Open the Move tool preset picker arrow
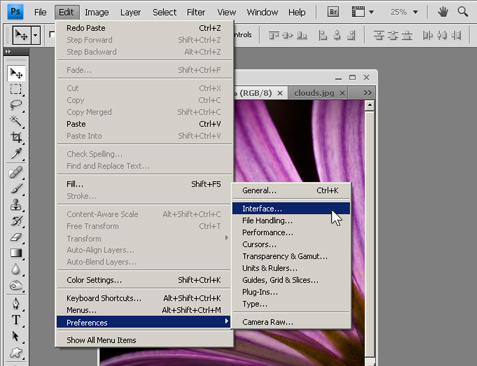477x366 pixels. pyautogui.click(x=35, y=35)
